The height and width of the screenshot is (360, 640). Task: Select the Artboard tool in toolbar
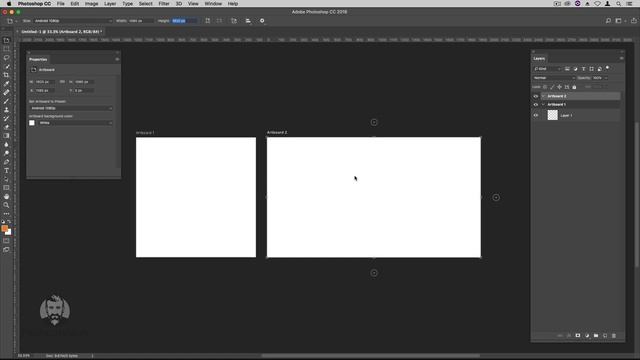tap(6, 40)
